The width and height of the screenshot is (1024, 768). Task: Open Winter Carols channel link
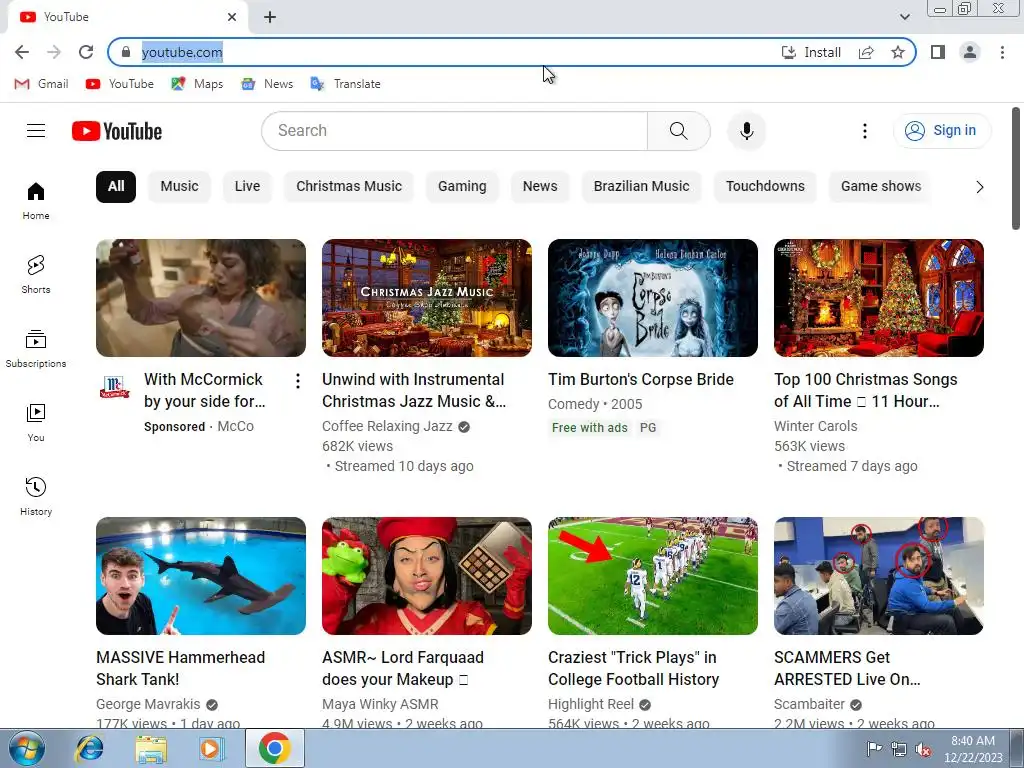click(816, 426)
